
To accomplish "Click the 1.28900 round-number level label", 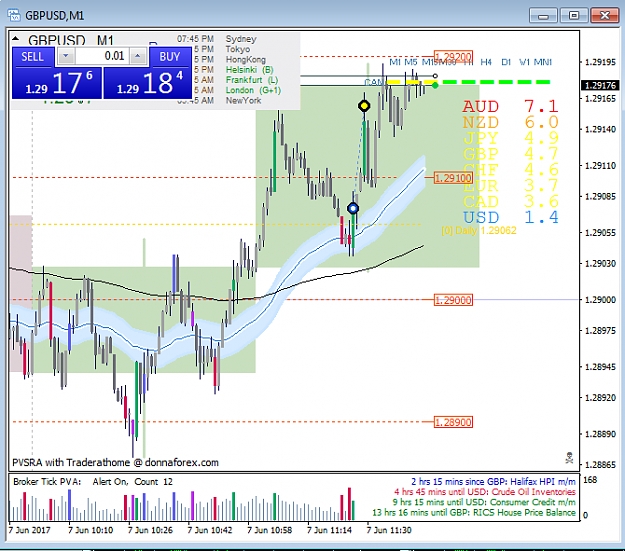I will coord(453,422).
